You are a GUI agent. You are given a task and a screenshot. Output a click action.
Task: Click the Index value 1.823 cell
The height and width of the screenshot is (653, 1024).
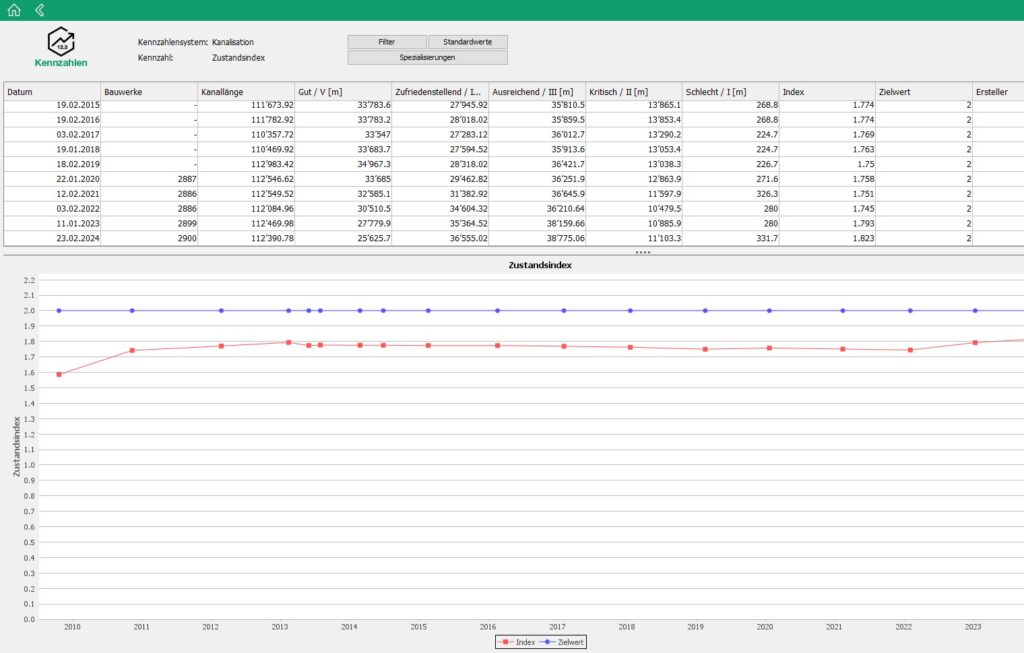click(x=827, y=238)
